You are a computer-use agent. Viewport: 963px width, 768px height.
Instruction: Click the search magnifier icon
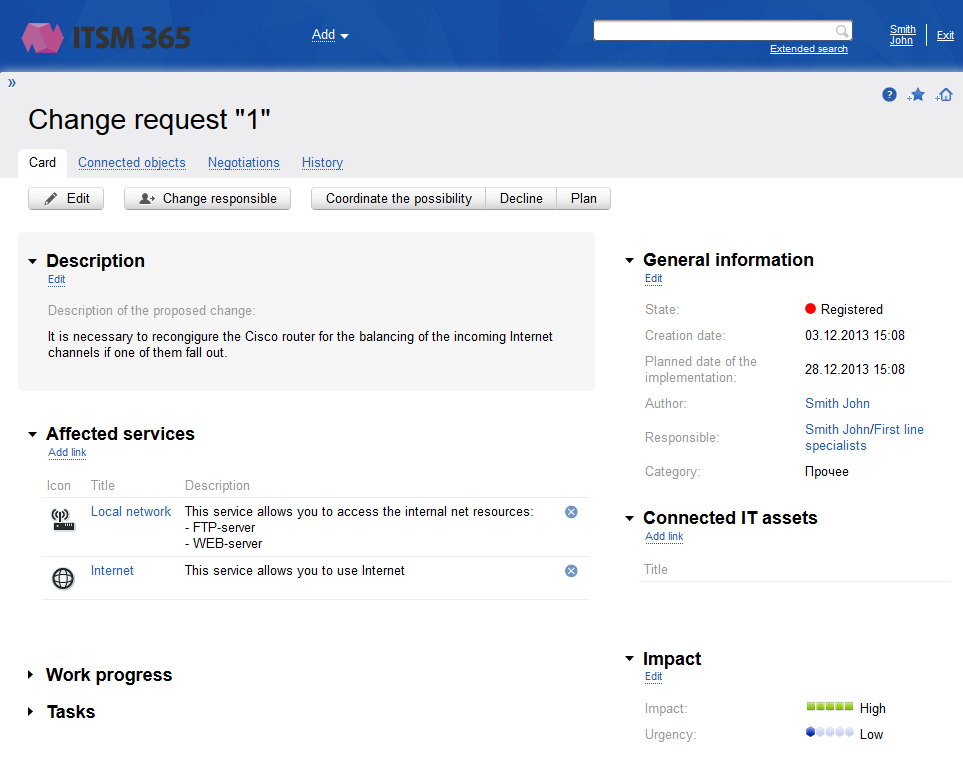(x=841, y=30)
